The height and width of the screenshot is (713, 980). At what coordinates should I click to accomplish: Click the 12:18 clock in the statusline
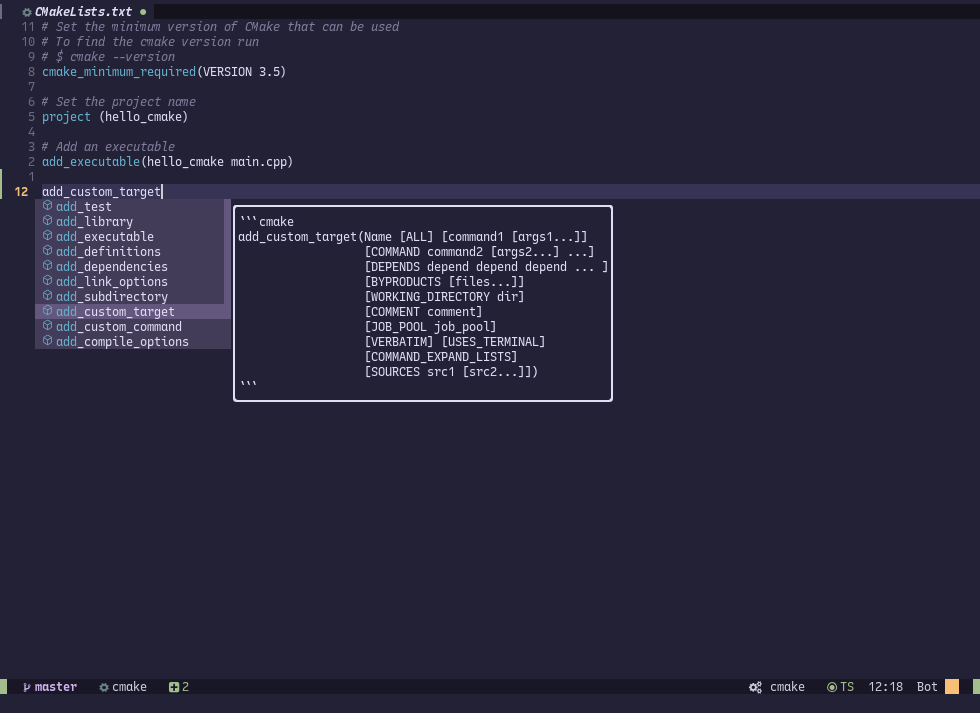(x=886, y=687)
